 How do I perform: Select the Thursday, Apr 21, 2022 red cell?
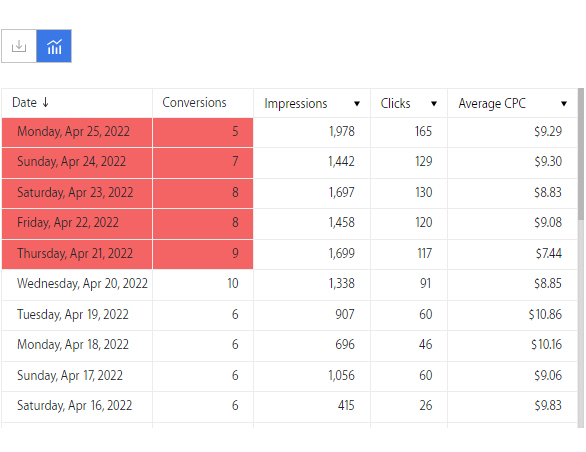click(x=77, y=254)
